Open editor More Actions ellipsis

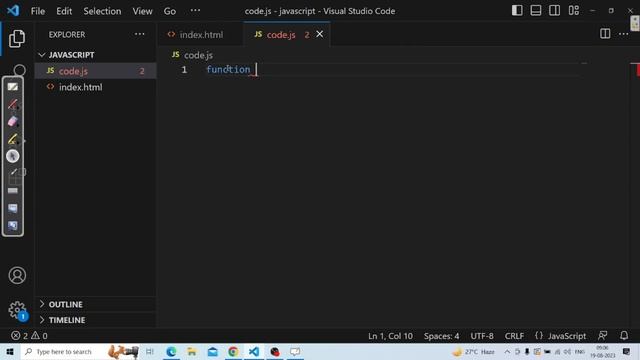pyautogui.click(x=623, y=34)
